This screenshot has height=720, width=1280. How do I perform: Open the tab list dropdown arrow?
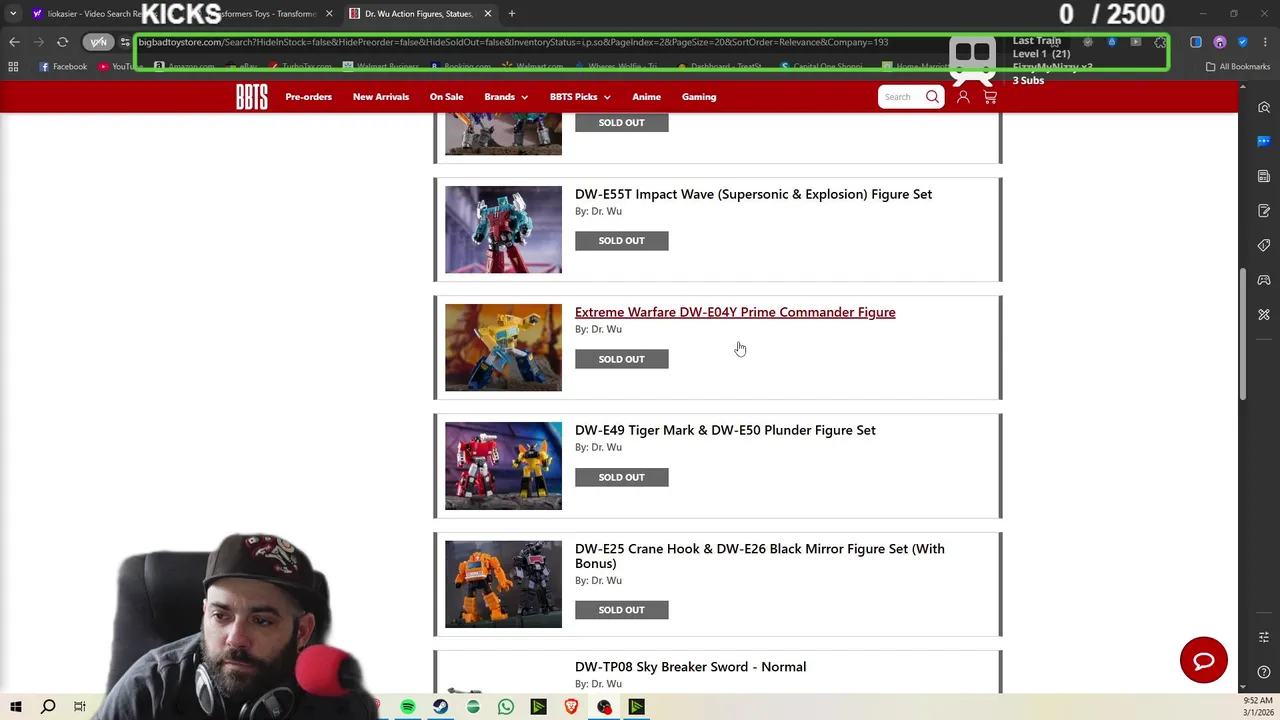click(x=13, y=13)
